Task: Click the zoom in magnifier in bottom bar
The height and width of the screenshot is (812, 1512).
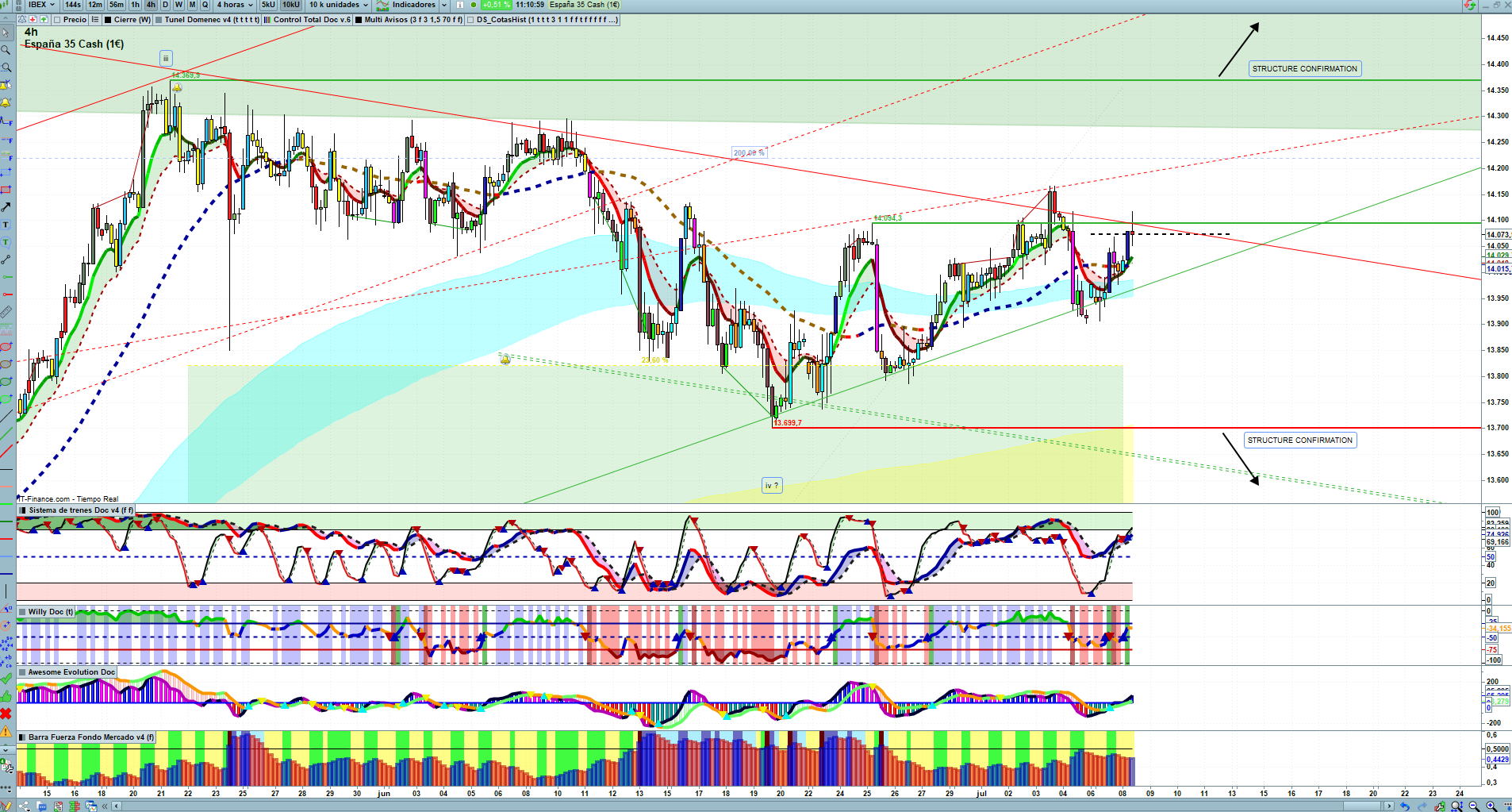Action: (1491, 806)
